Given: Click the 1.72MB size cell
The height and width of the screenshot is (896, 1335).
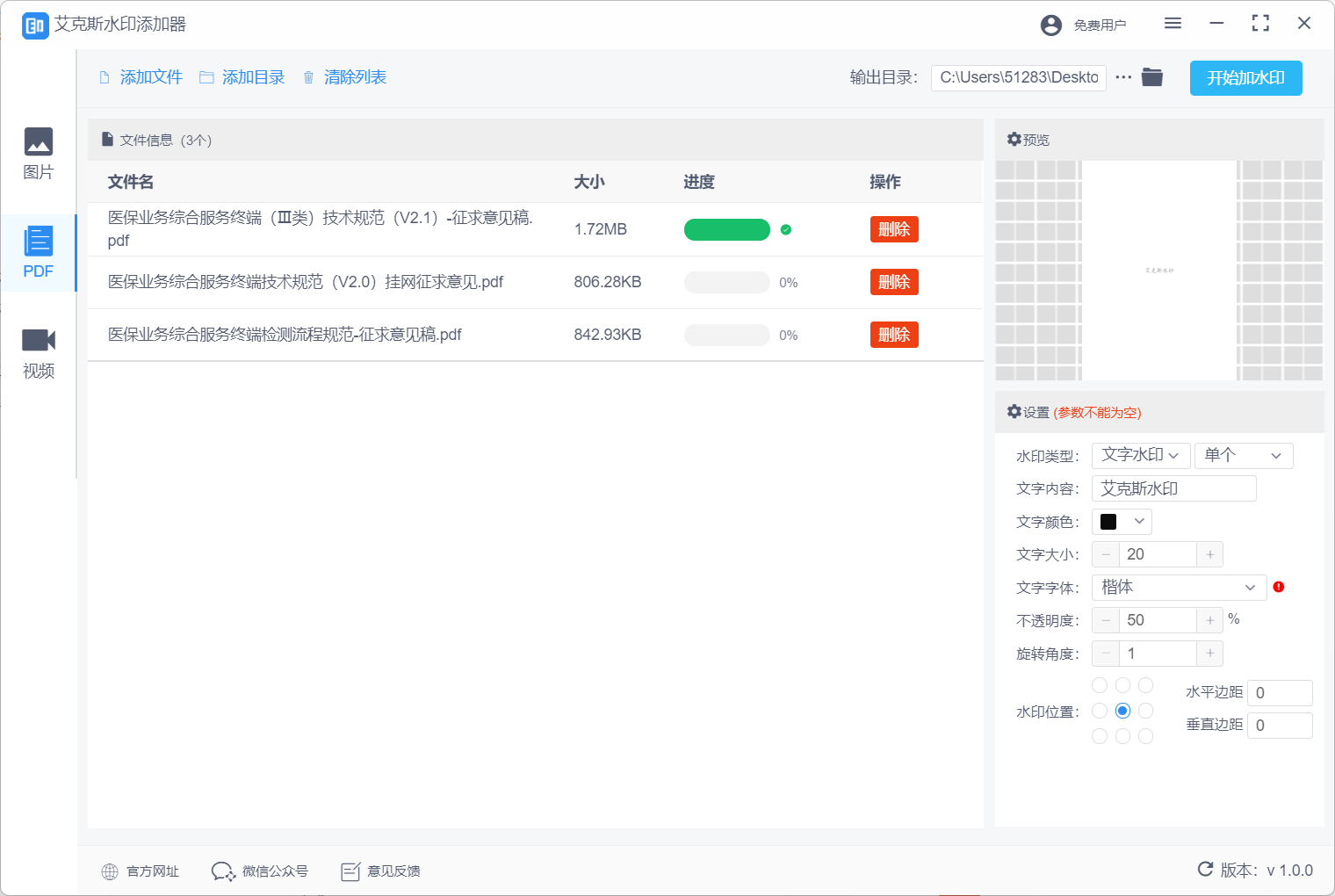Looking at the screenshot, I should pos(601,229).
